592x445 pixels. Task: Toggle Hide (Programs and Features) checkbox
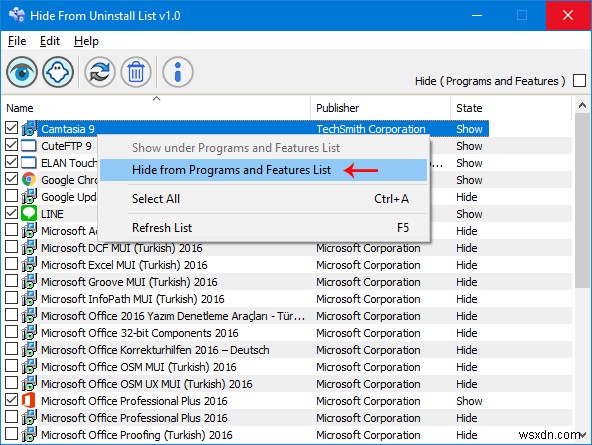579,80
